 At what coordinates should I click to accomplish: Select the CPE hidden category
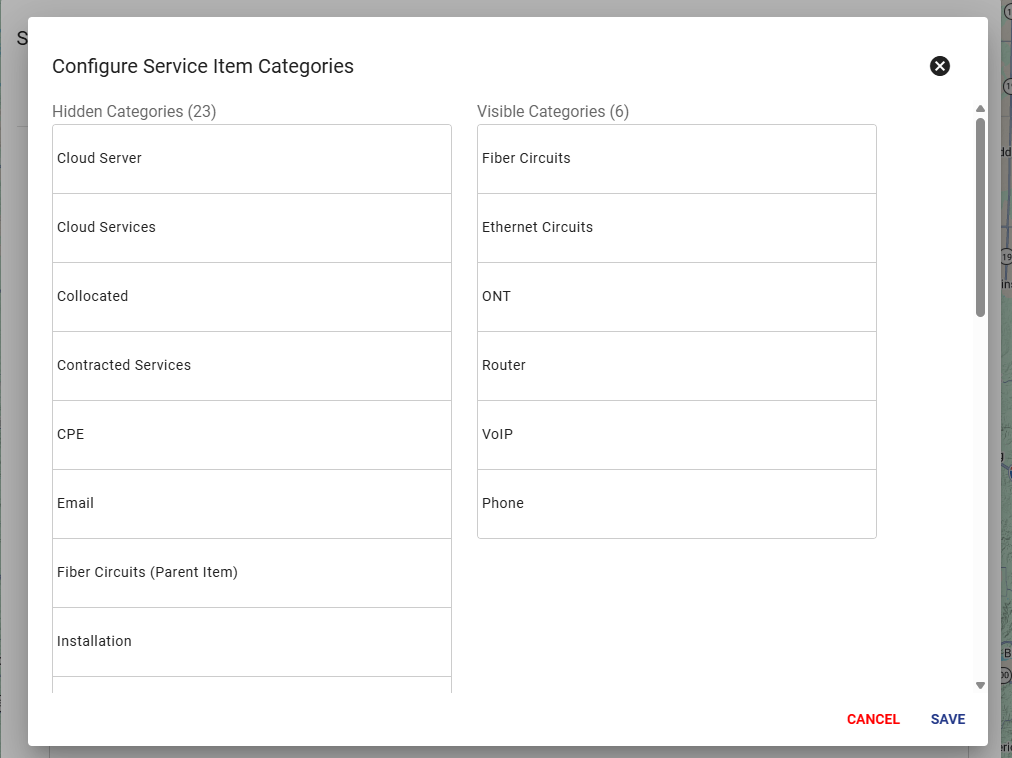tap(251, 435)
